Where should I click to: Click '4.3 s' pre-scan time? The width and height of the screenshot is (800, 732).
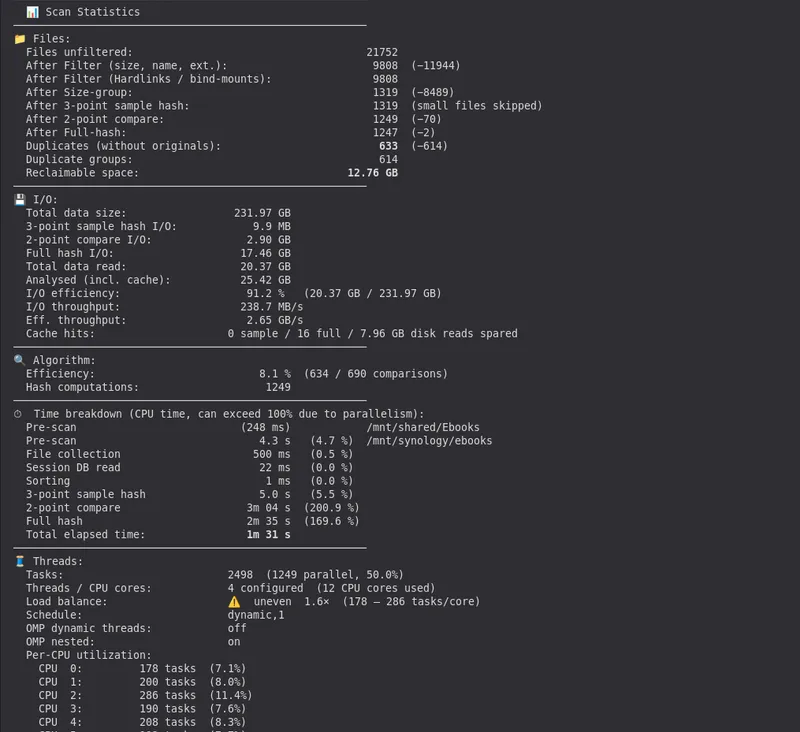[x=274, y=441]
